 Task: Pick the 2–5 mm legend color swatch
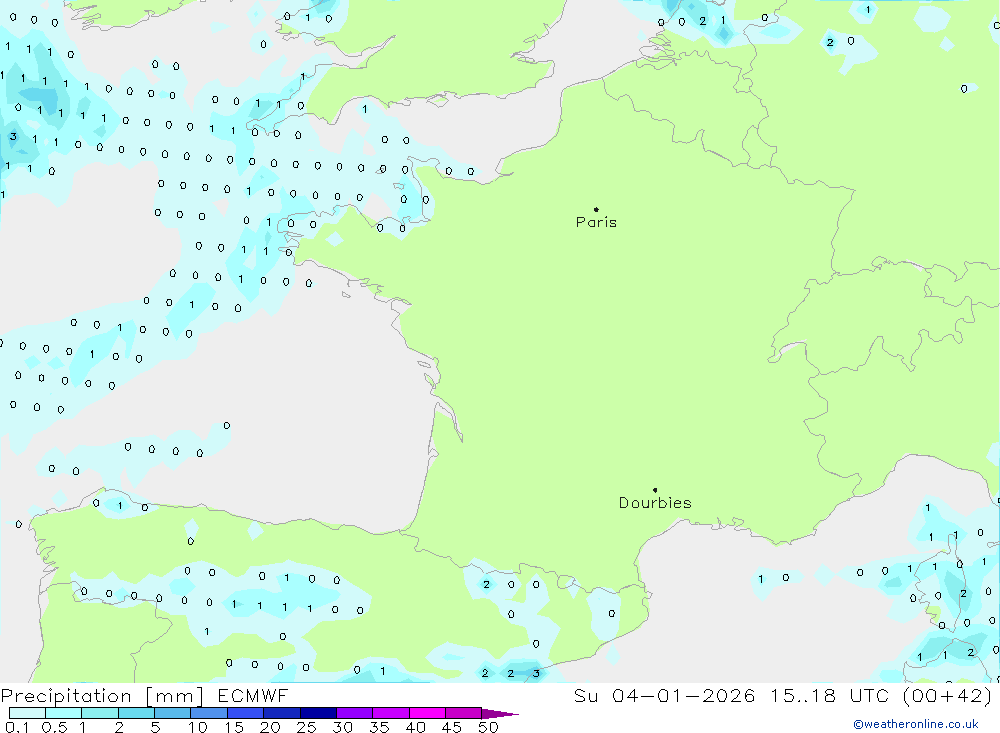click(136, 713)
